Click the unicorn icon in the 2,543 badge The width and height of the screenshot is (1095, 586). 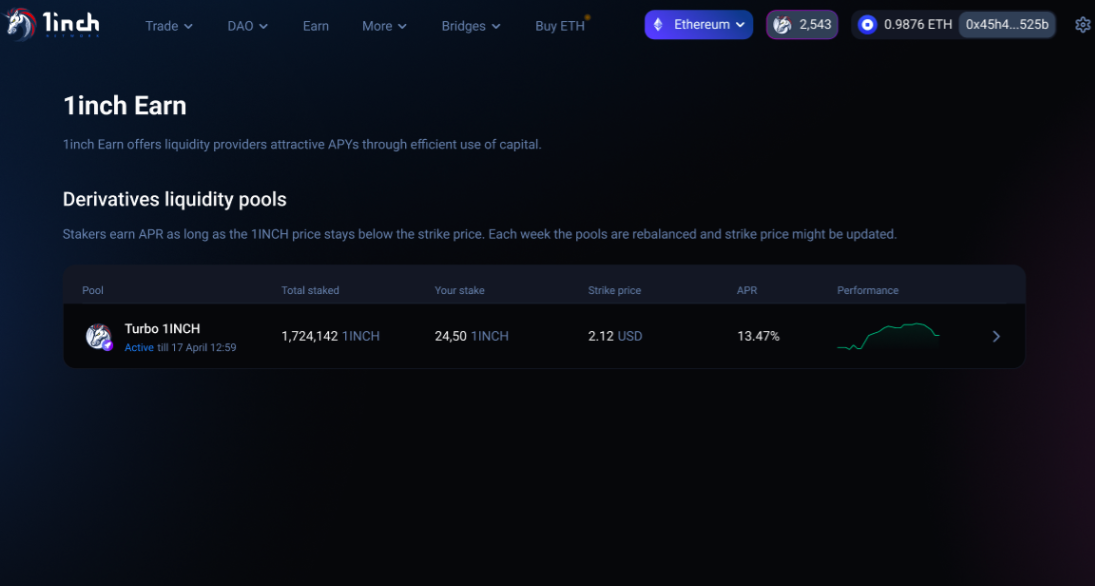782,25
